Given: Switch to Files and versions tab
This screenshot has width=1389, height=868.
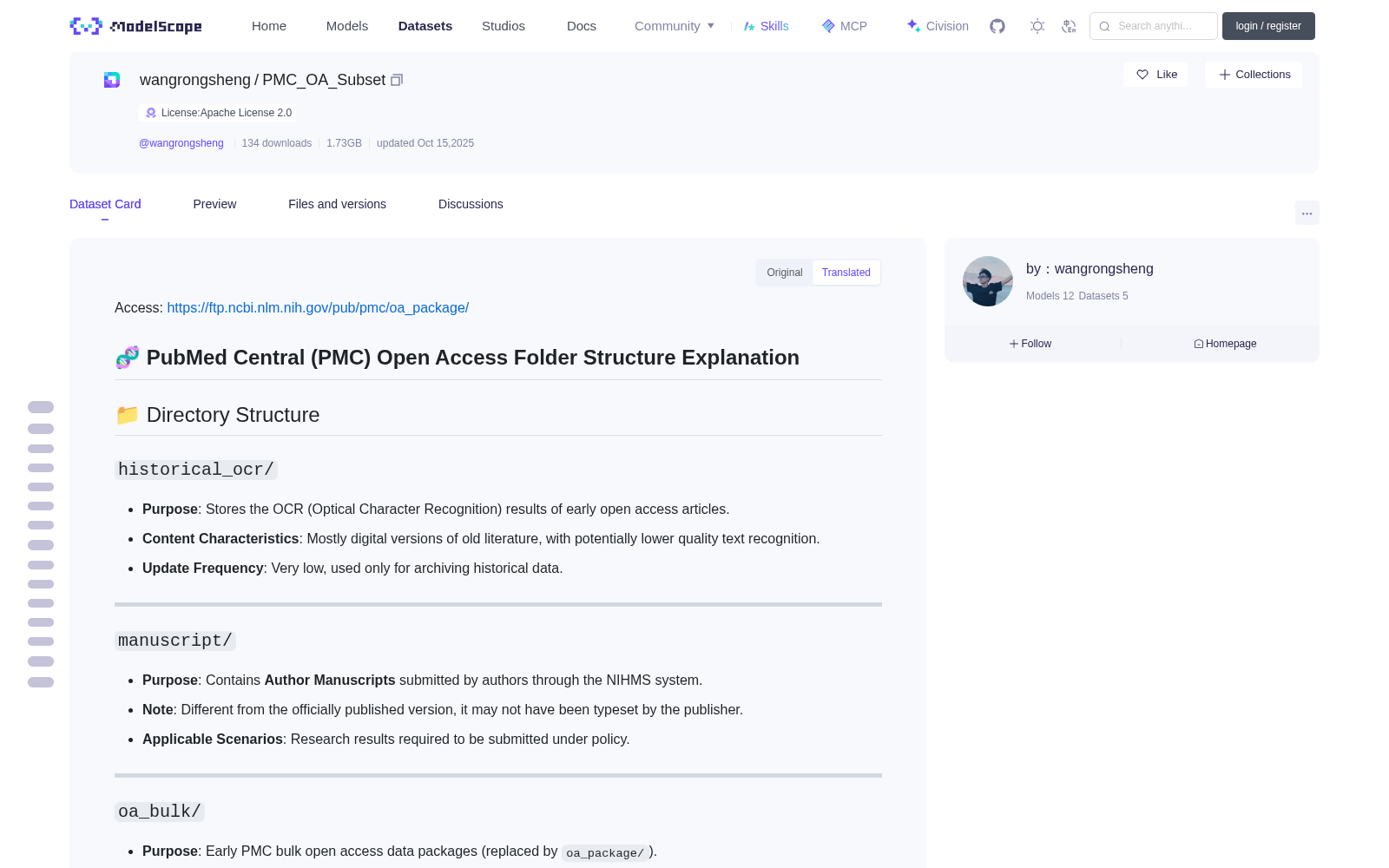Looking at the screenshot, I should pos(337,204).
